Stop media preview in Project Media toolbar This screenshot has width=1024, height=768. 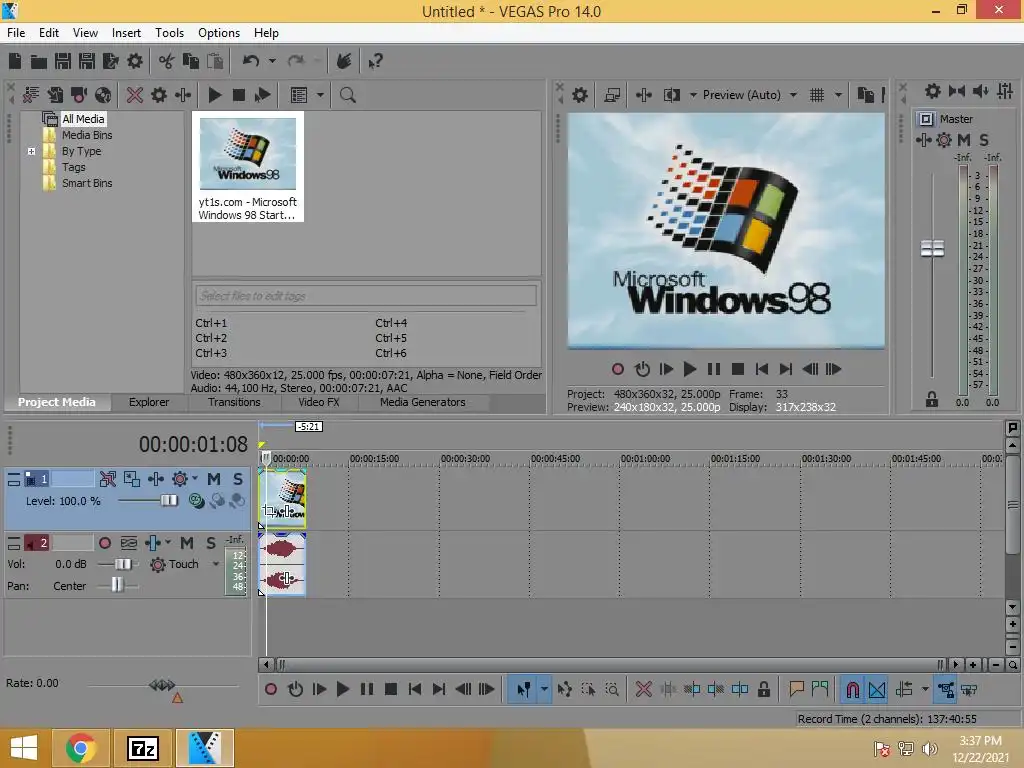(x=238, y=95)
